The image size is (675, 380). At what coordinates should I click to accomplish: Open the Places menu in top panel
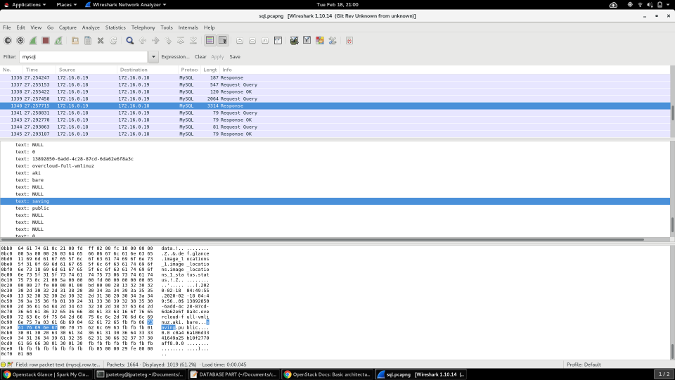coord(66,5)
